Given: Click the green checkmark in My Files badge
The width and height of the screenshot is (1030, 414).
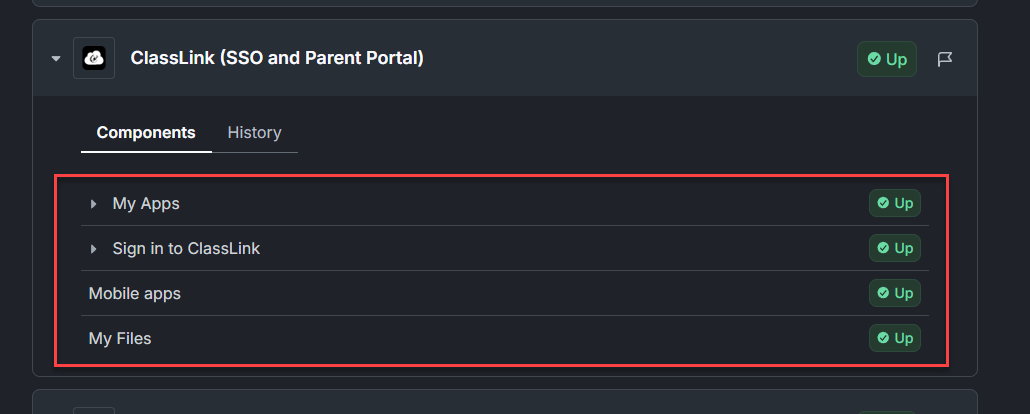Looking at the screenshot, I should [x=883, y=338].
